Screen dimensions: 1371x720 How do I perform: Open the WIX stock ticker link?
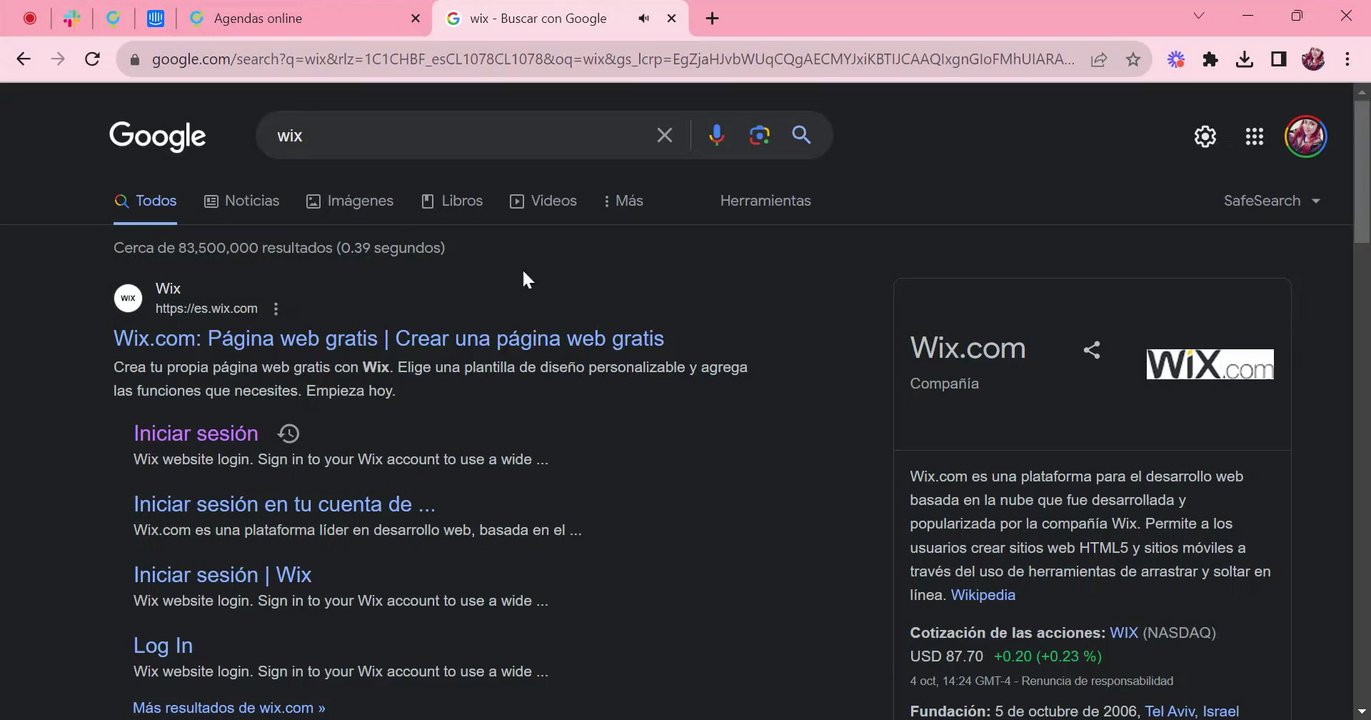click(1124, 633)
